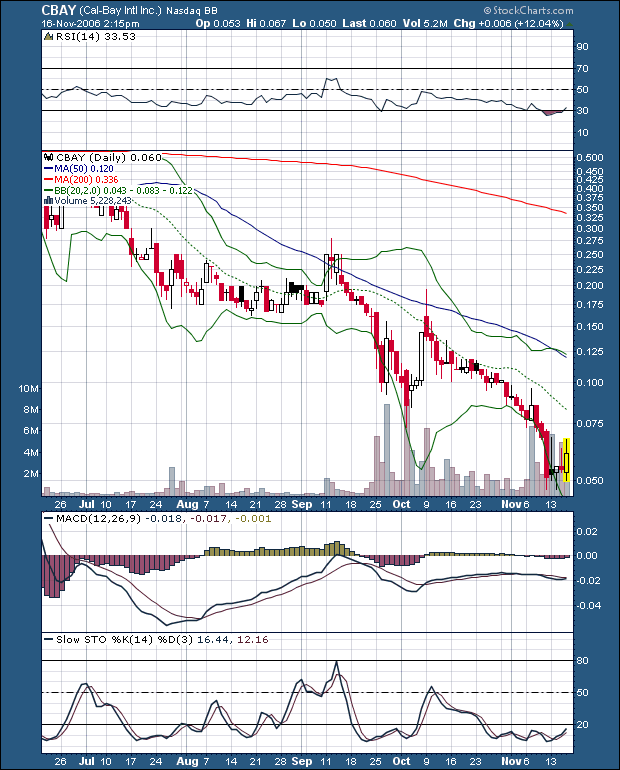Click the candlestick icon next to CBAY (Daily)
This screenshot has height=770, width=620.
pyautogui.click(x=48, y=157)
